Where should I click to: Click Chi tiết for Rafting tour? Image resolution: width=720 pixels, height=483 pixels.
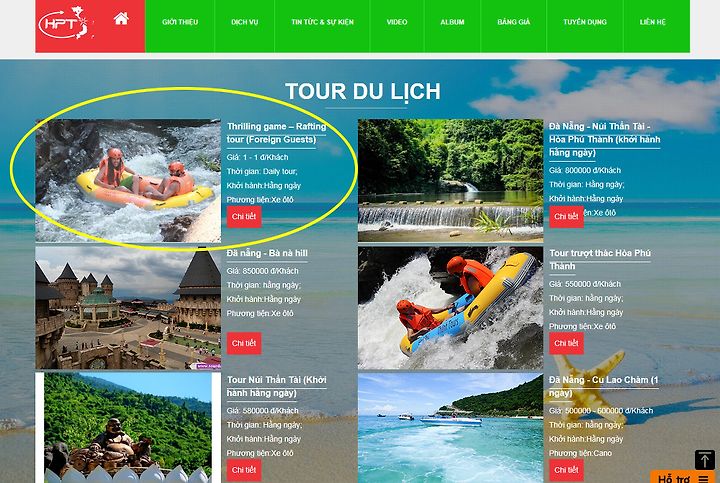tap(244, 217)
